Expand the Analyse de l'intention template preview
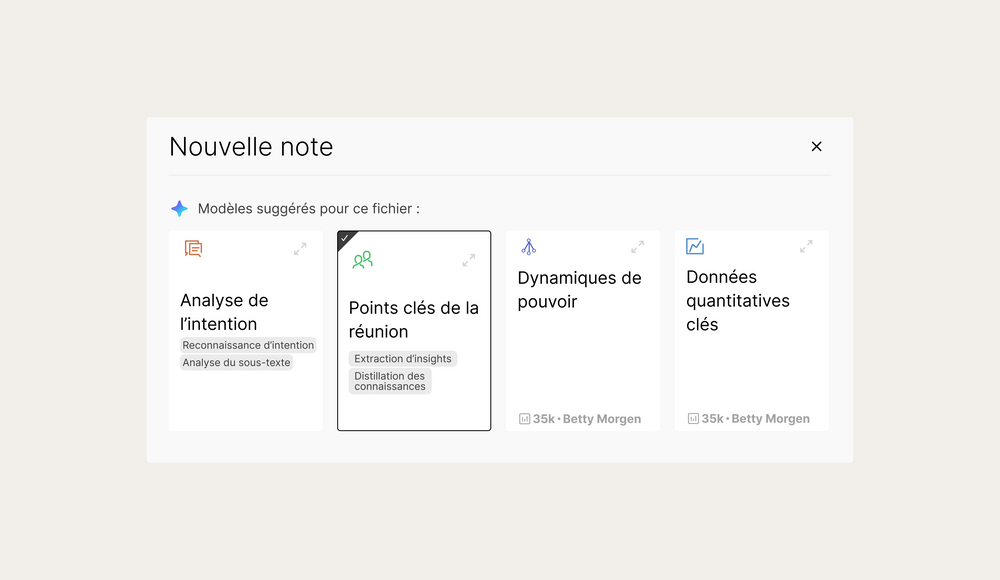This screenshot has height=580, width=1000. click(x=300, y=249)
